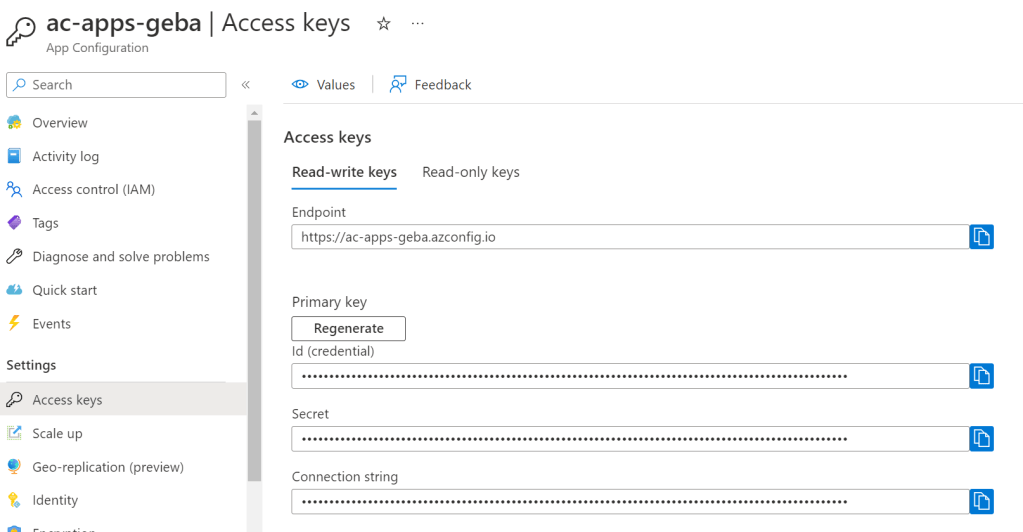Select the Read-write keys tab
This screenshot has width=1023, height=532.
pyautogui.click(x=344, y=172)
